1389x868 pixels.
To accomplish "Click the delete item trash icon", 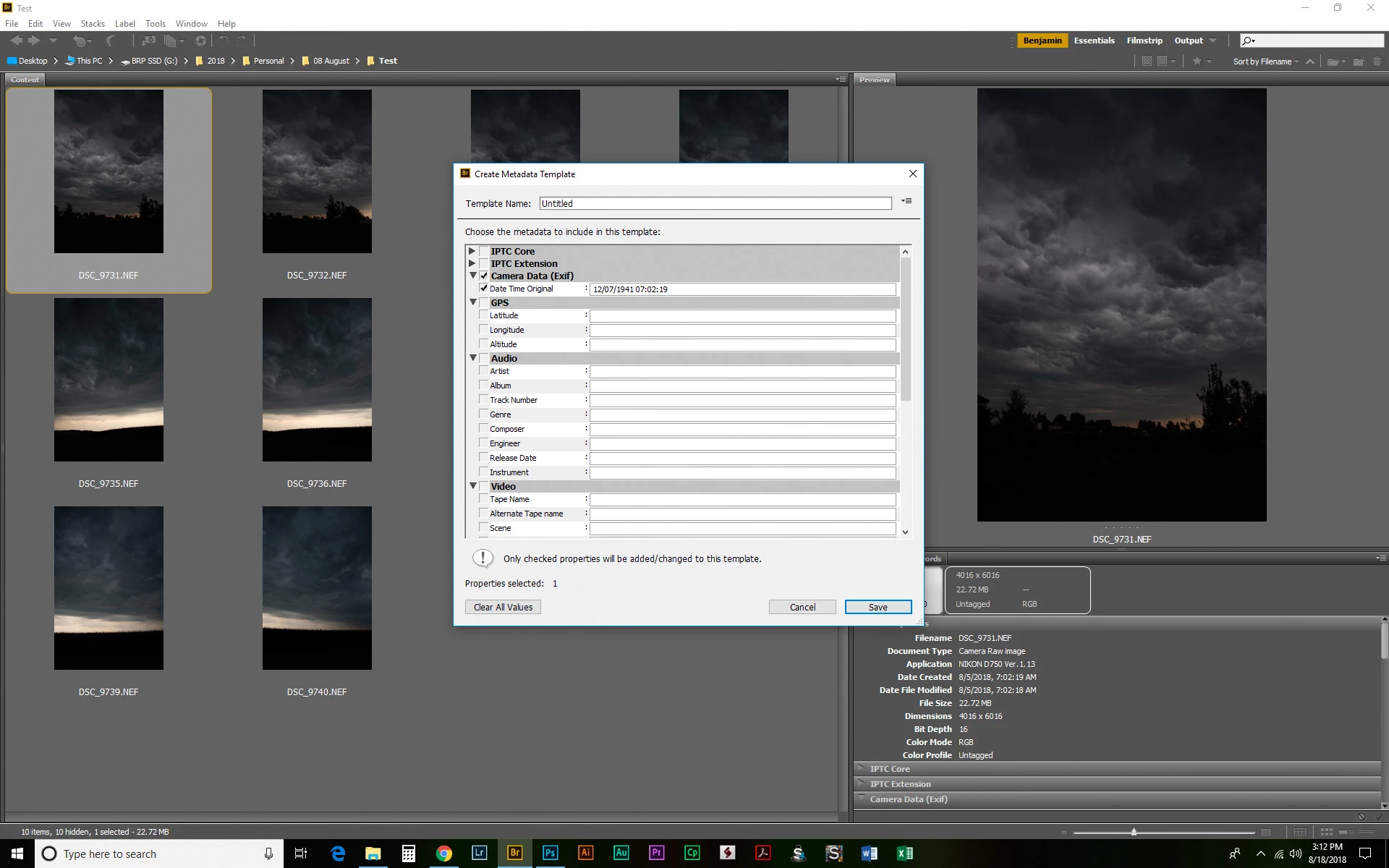I will pyautogui.click(x=1377, y=61).
